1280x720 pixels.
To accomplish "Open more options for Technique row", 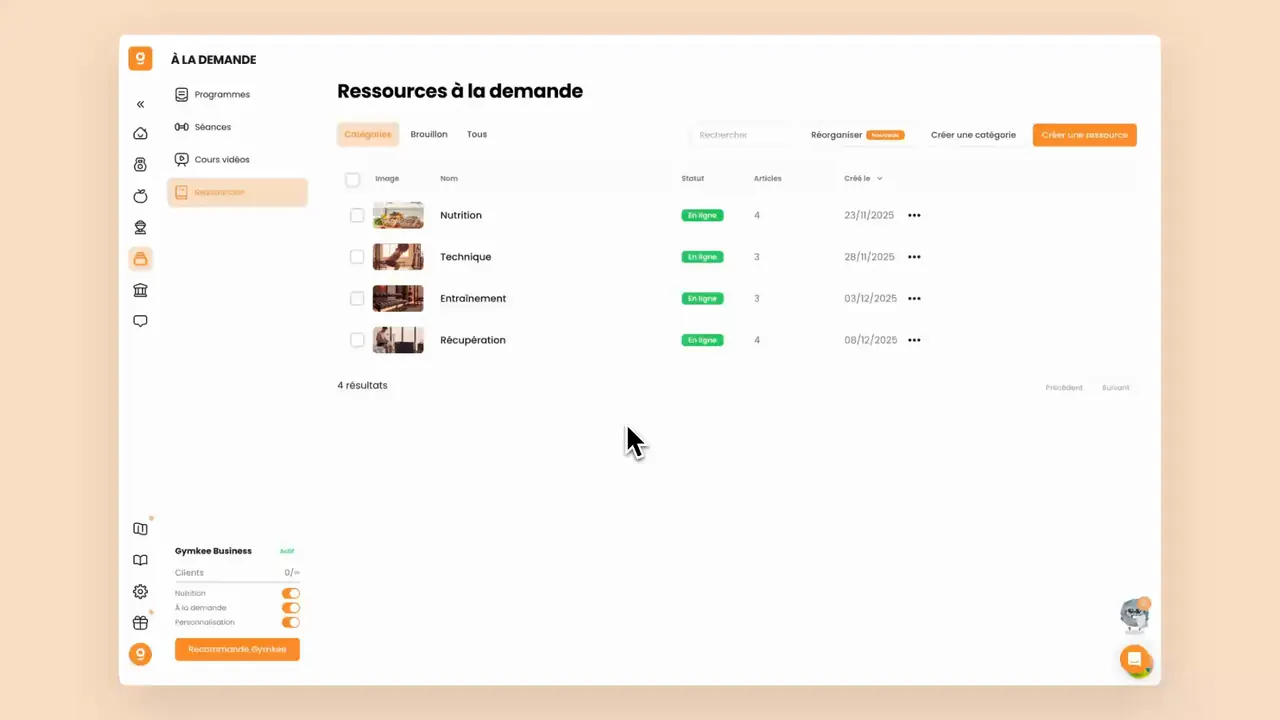I will (914, 257).
